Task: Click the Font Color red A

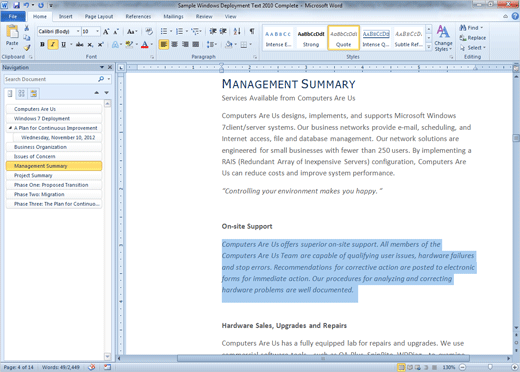Action: point(145,44)
